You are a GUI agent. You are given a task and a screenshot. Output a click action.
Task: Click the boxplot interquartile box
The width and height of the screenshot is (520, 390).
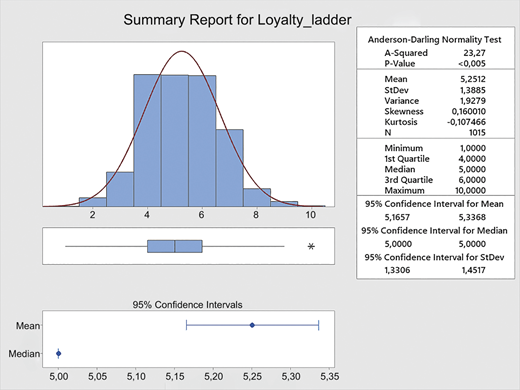tap(175, 246)
